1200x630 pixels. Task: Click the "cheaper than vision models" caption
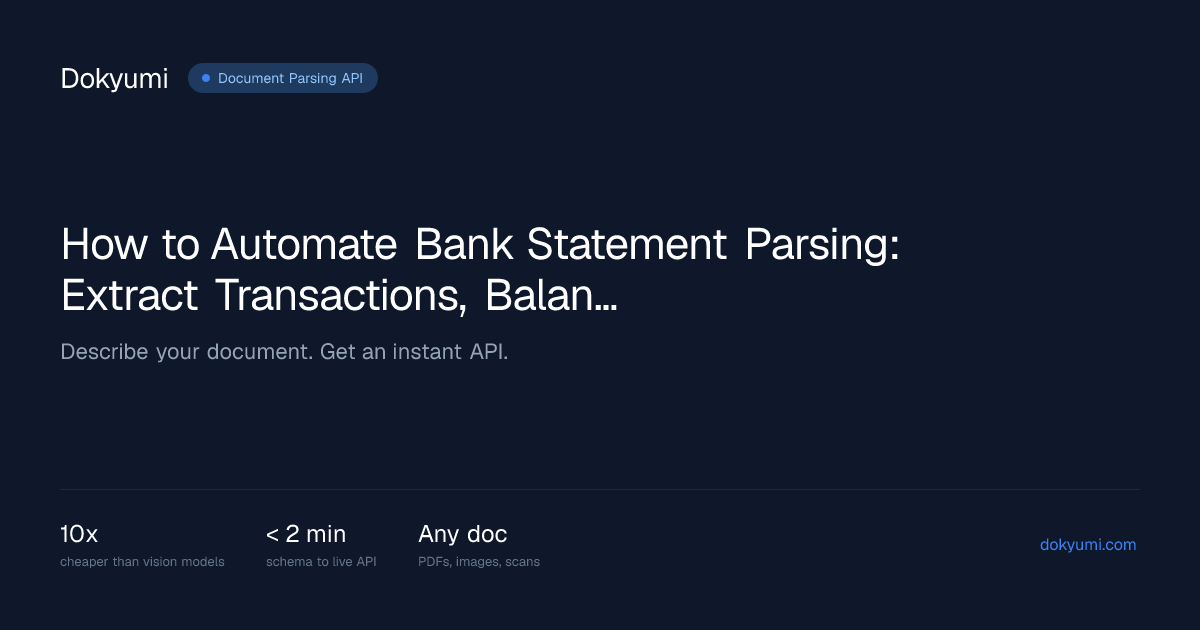[143, 562]
